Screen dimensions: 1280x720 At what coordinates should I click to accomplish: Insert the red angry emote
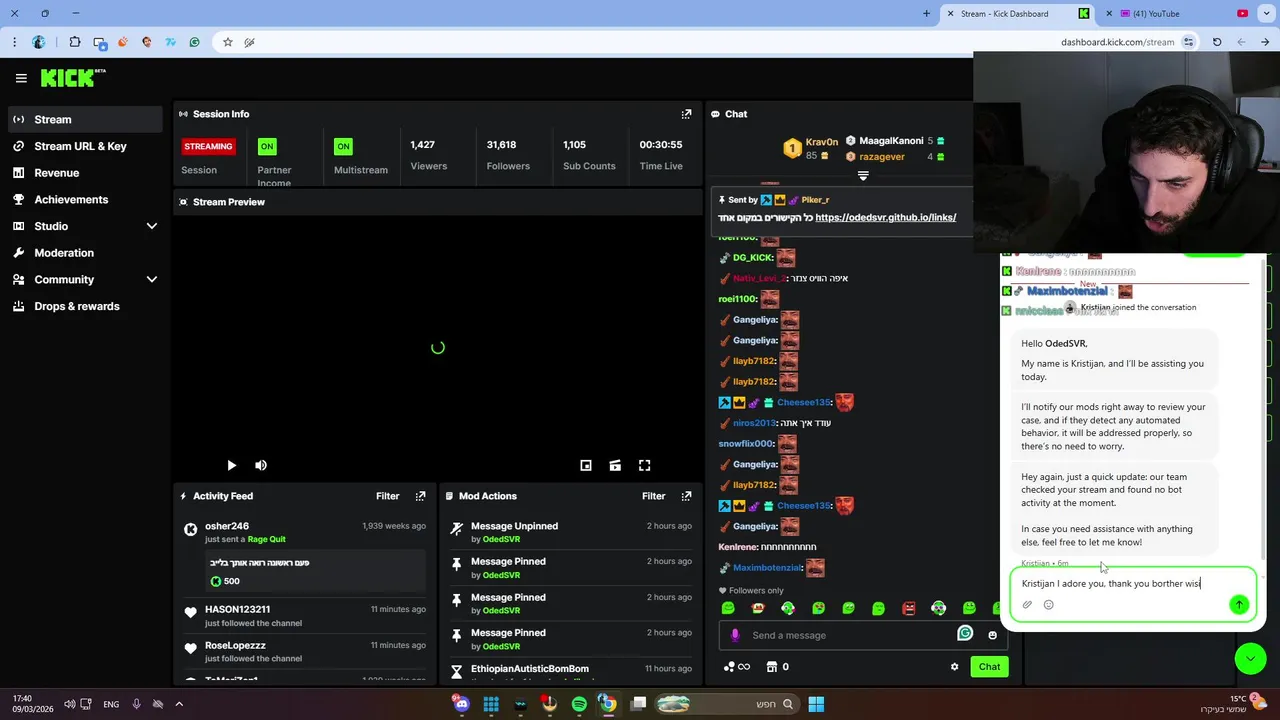pos(909,608)
